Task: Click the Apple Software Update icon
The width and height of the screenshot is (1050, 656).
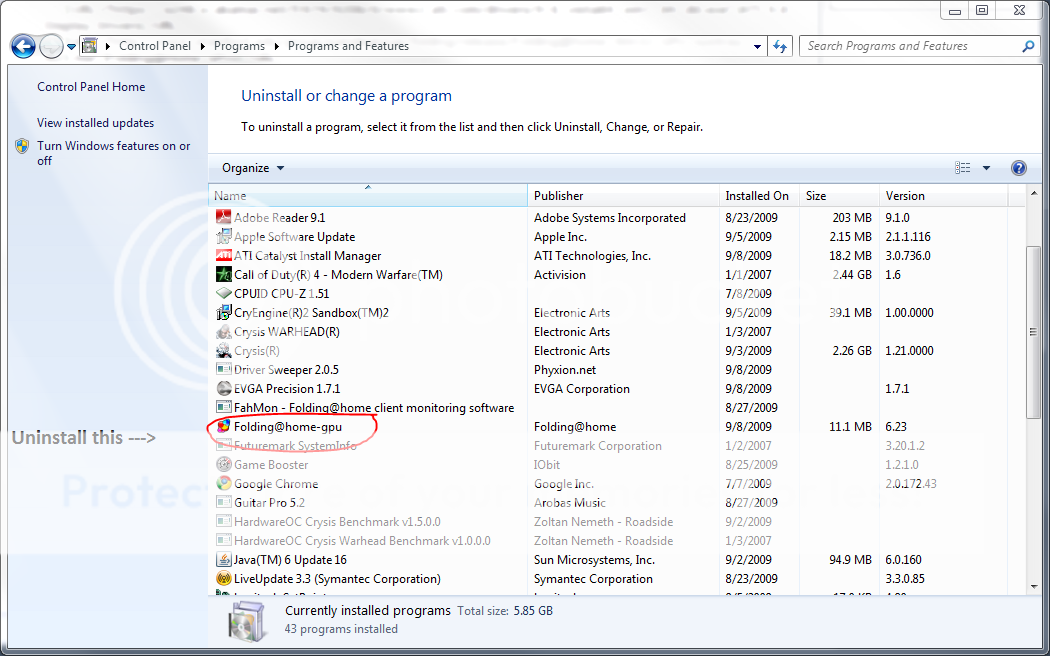Action: tap(224, 236)
